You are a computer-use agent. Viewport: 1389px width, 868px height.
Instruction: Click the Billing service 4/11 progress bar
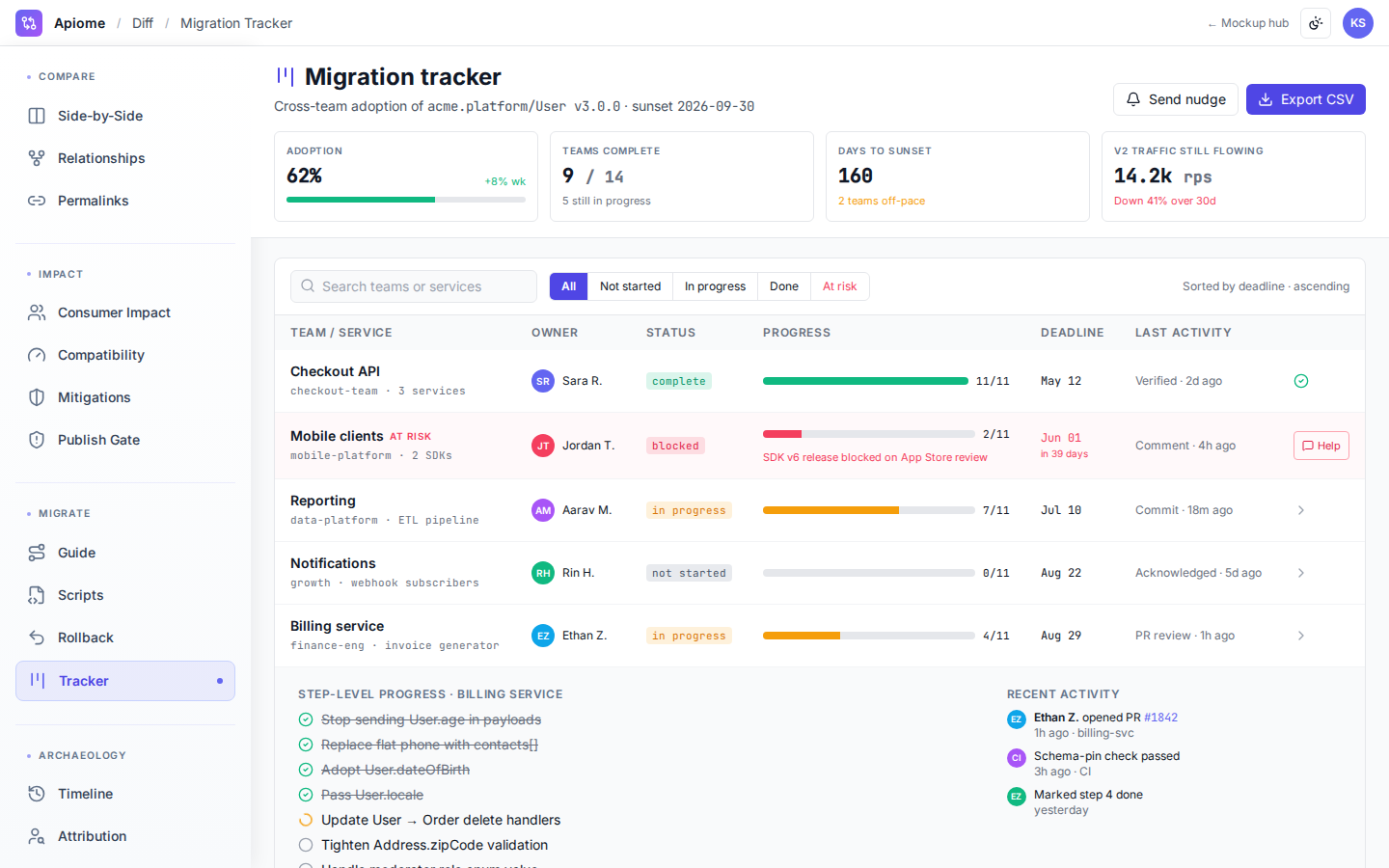click(x=869, y=636)
